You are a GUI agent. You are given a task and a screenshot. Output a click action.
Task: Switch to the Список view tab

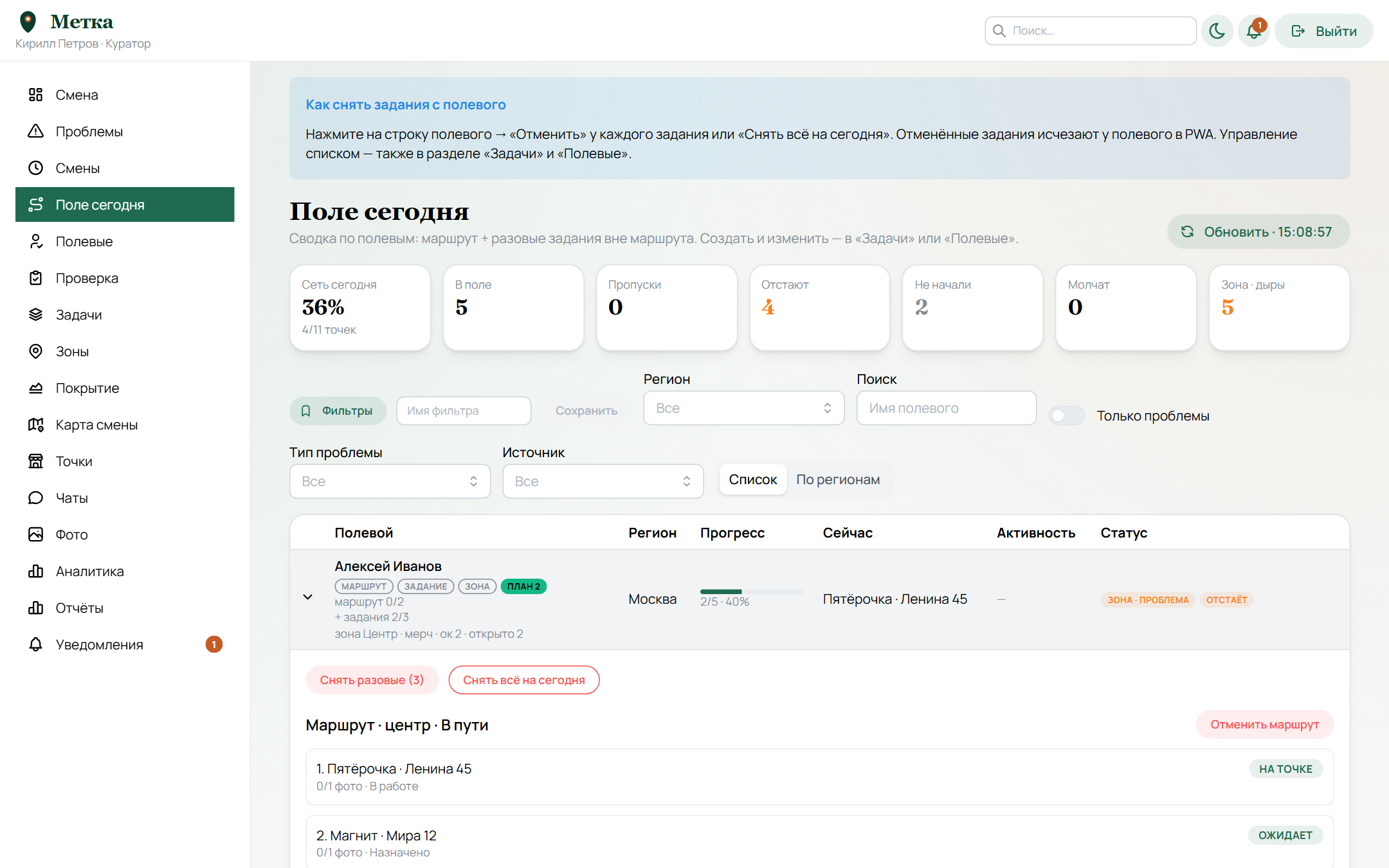[x=752, y=480]
